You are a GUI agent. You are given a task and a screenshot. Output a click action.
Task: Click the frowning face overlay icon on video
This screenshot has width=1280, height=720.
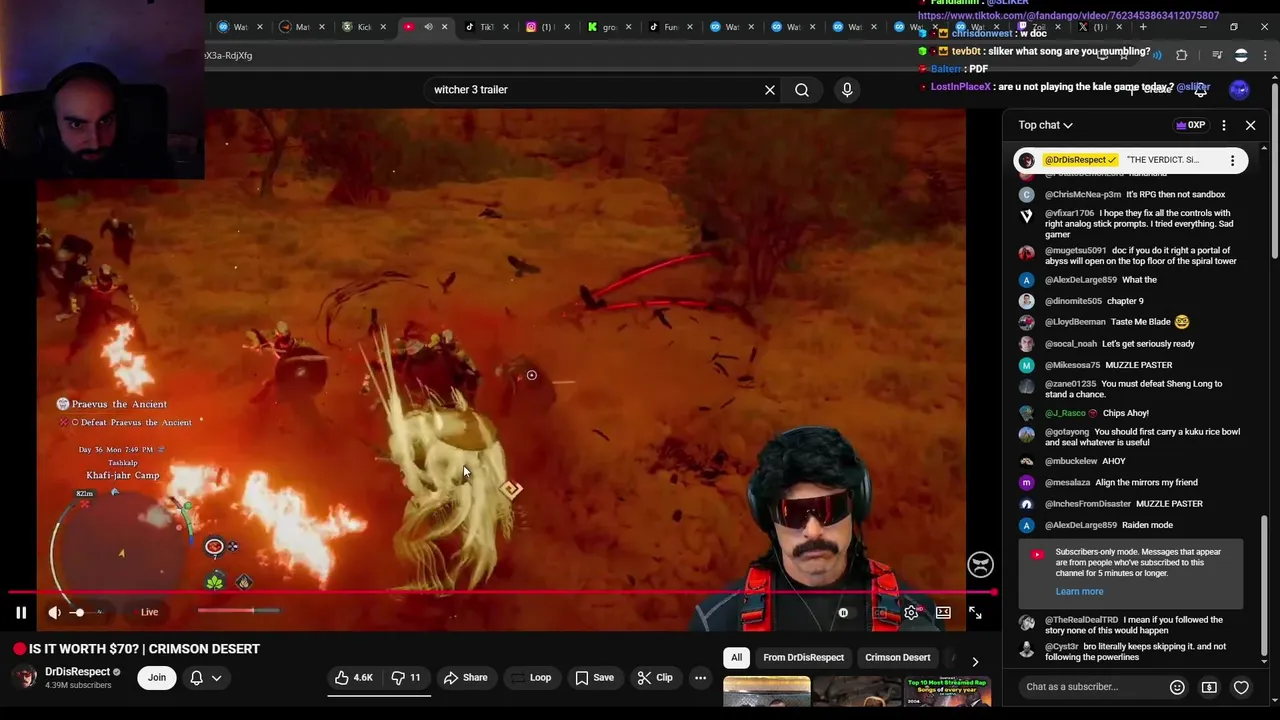(980, 565)
